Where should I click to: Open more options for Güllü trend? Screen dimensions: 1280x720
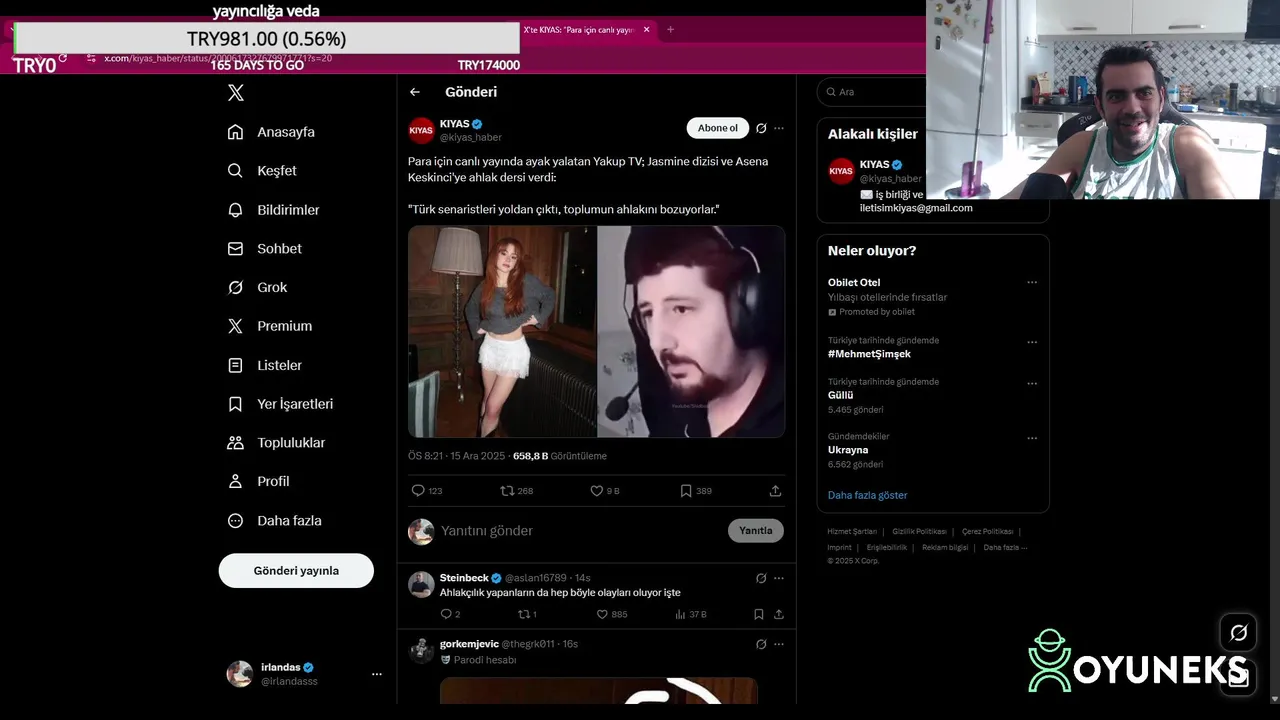[x=1032, y=383]
